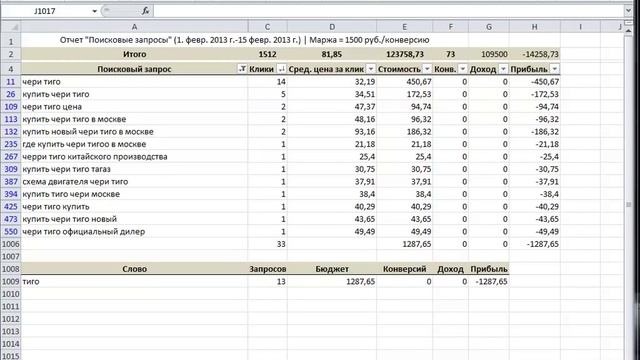Select column I header
Screen dimensions: 640x360
(x=580, y=27)
